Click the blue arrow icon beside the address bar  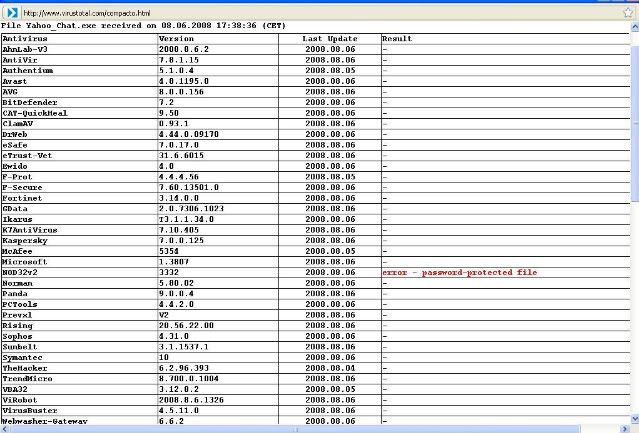pyautogui.click(x=12, y=13)
